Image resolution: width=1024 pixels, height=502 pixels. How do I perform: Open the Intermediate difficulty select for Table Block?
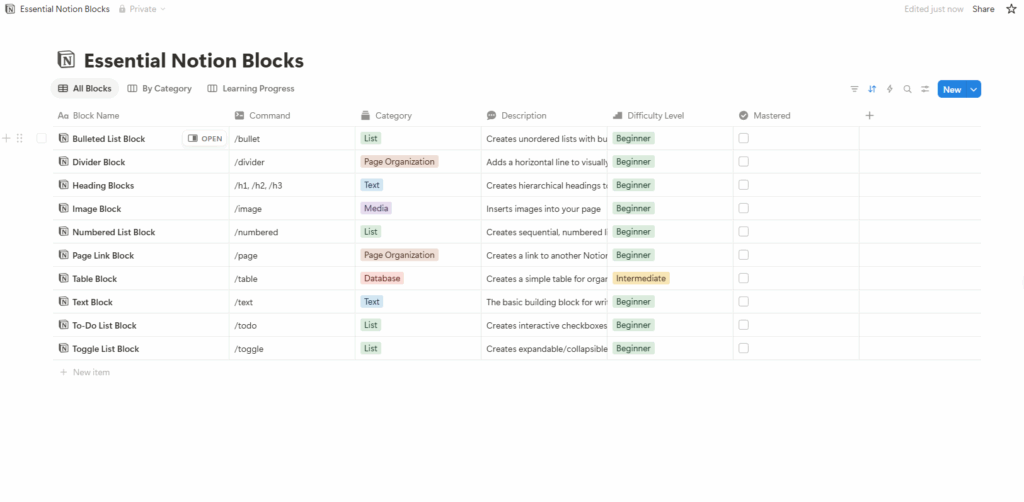pyautogui.click(x=641, y=279)
